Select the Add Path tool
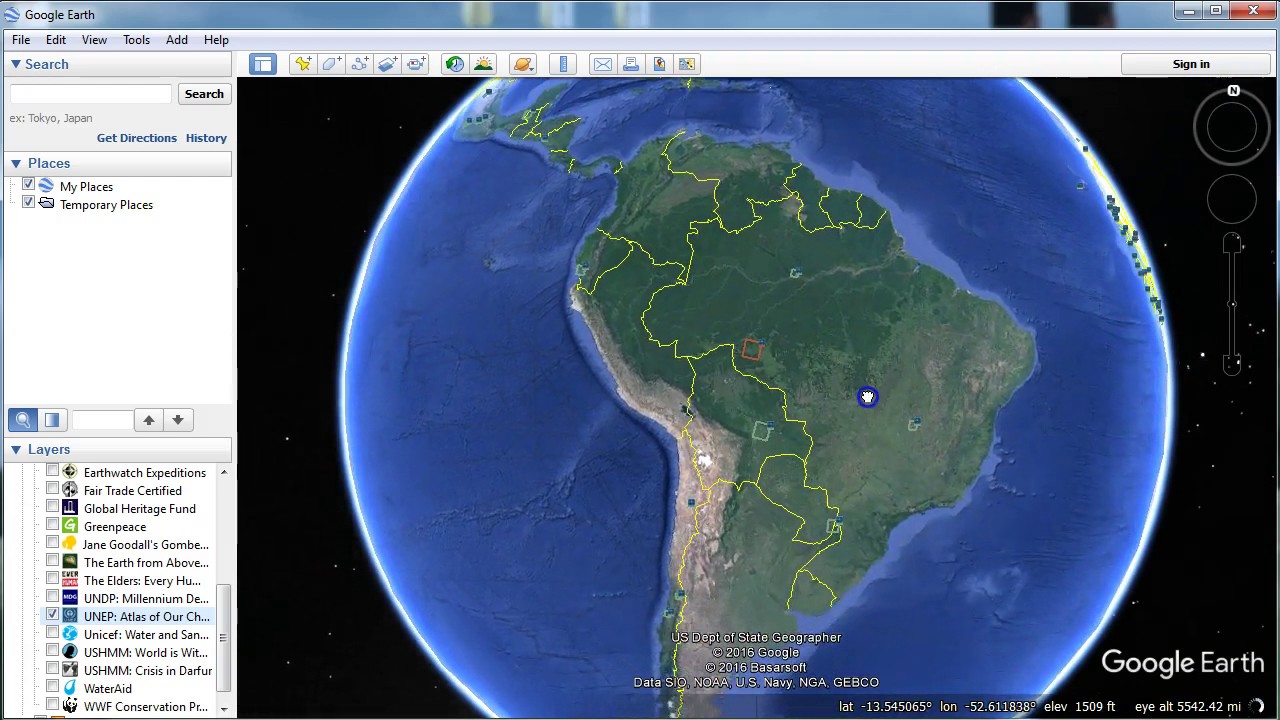This screenshot has height=720, width=1280. (x=360, y=64)
